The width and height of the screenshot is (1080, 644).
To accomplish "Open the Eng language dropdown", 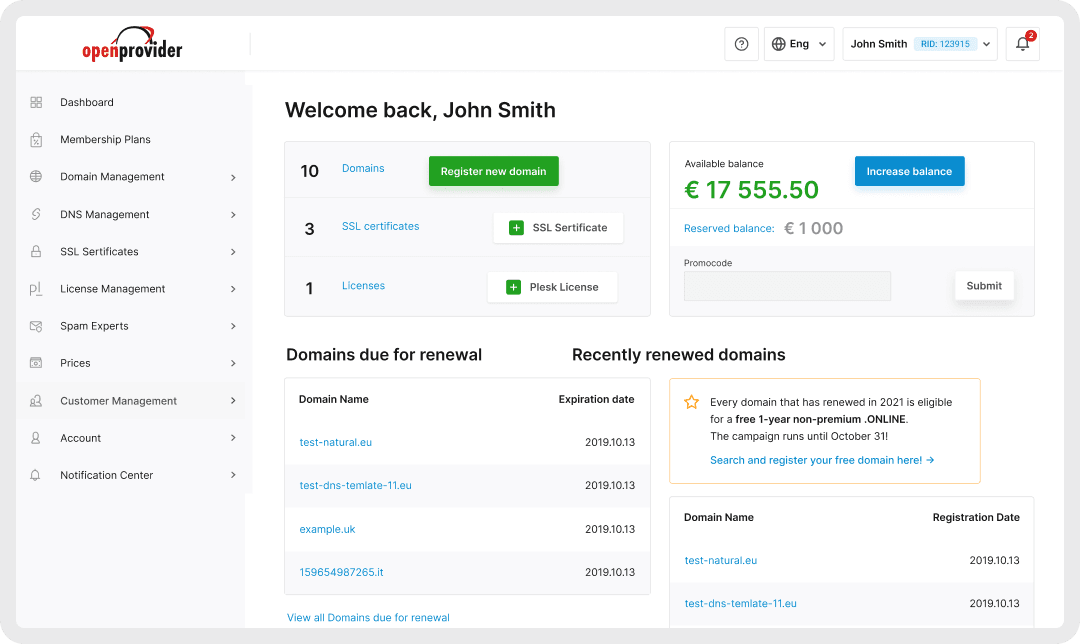I will click(x=798, y=43).
